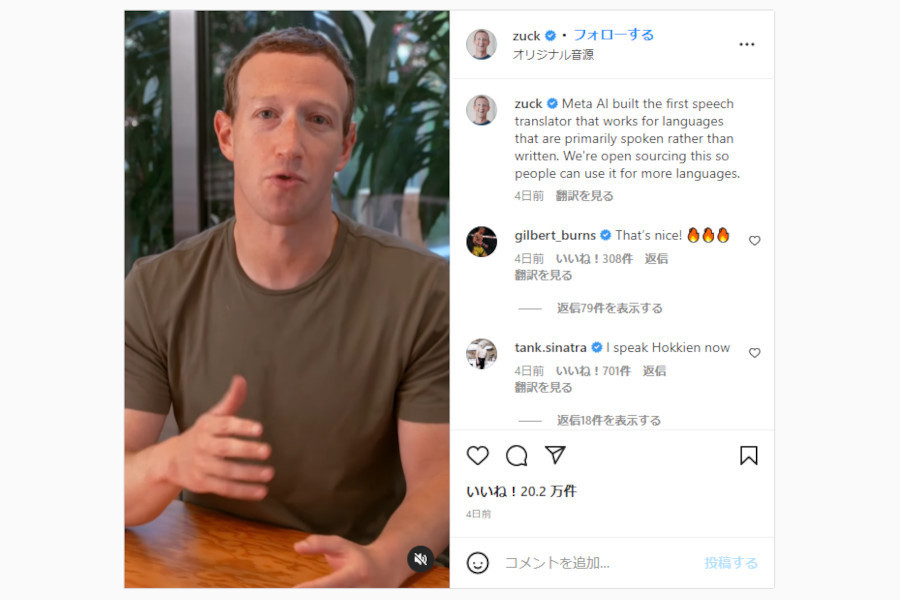Image resolution: width=900 pixels, height=600 pixels.
Task: Reply to gilbert_burns comment
Action: [656, 258]
